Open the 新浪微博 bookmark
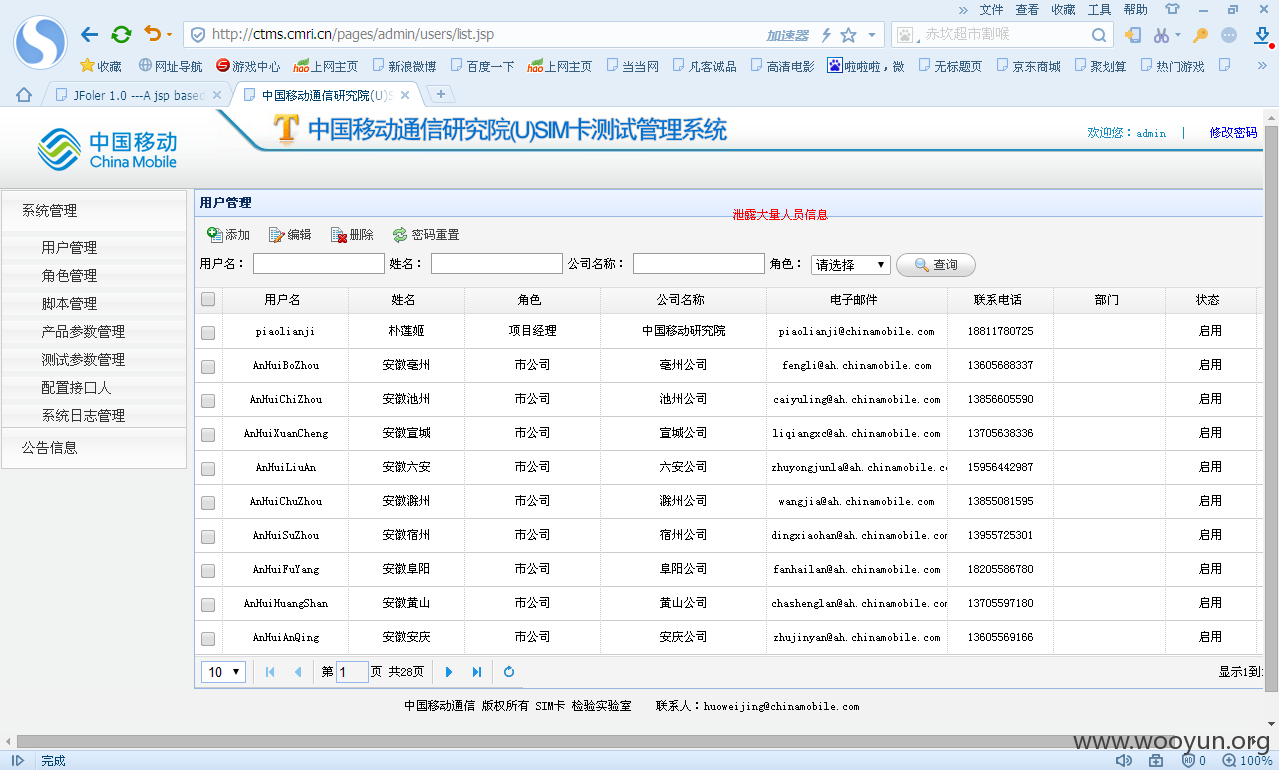This screenshot has height=770, width=1279. pos(404,66)
